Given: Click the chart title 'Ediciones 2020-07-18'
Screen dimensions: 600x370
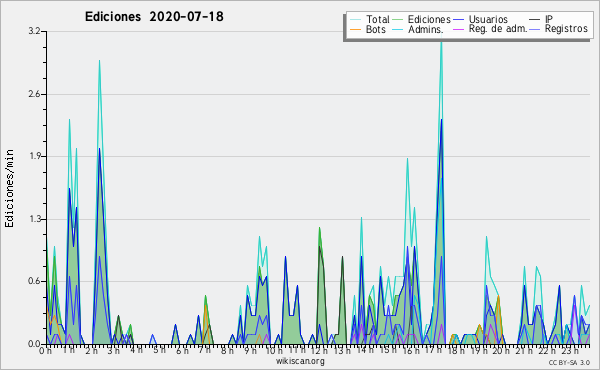Looking at the screenshot, I should tap(154, 17).
